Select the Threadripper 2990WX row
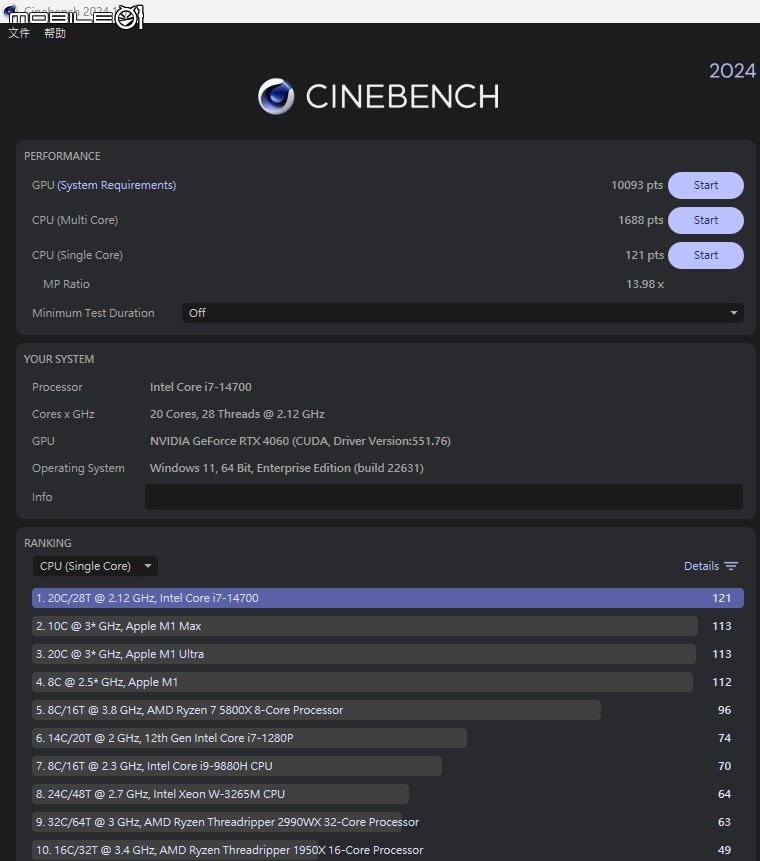Image resolution: width=760 pixels, height=861 pixels. click(388, 822)
